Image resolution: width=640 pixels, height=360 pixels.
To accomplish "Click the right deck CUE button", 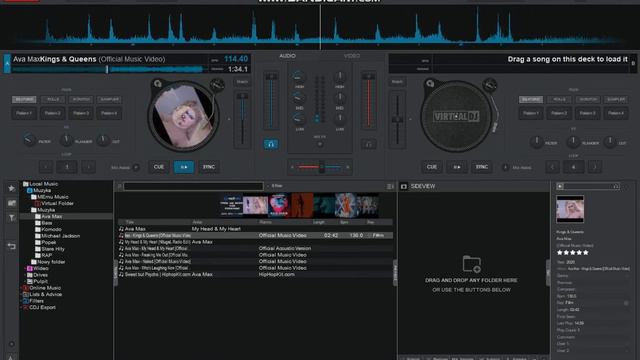I will pos(431,167).
